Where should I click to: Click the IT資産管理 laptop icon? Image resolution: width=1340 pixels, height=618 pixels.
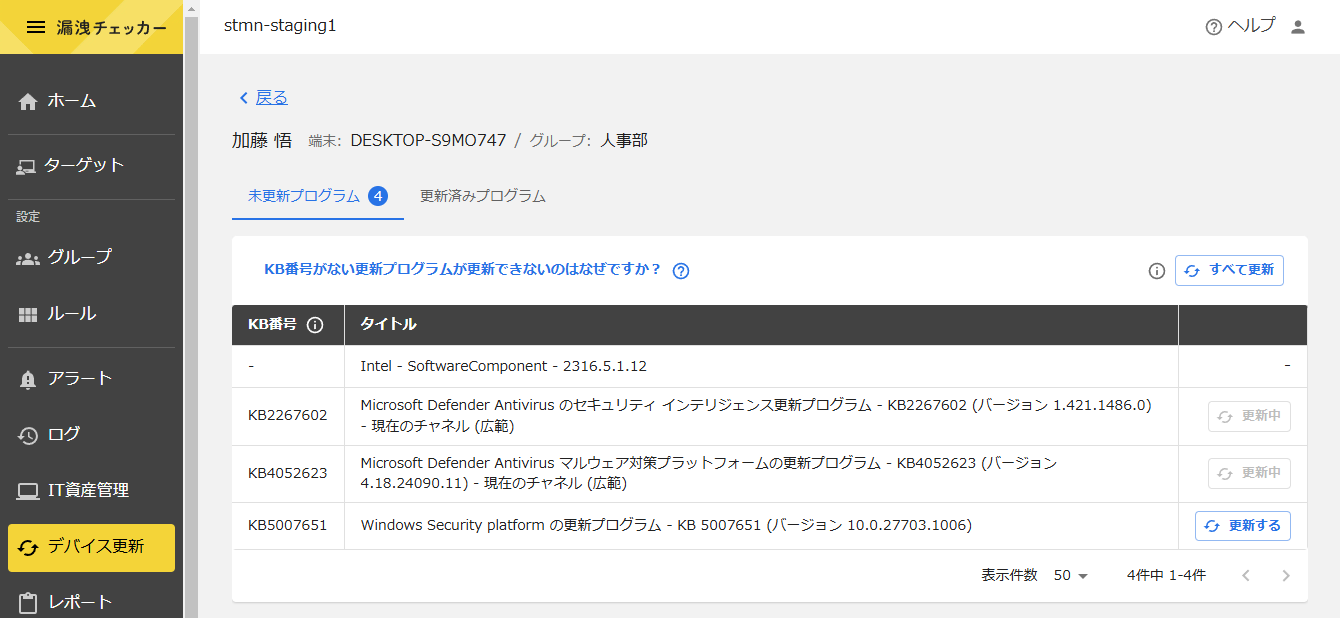(28, 491)
